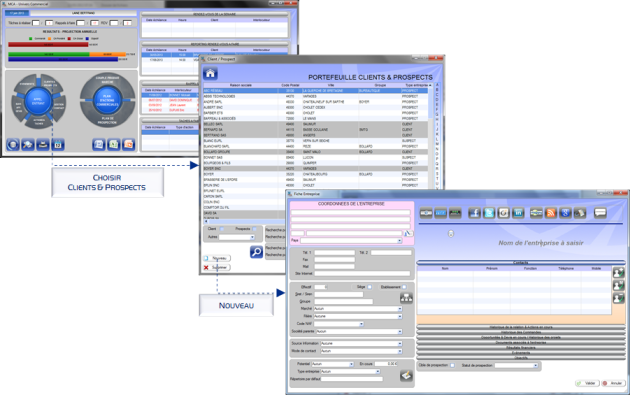Expand Opportunités & Devis en cours bar
This screenshot has width=630, height=395.
point(521,338)
